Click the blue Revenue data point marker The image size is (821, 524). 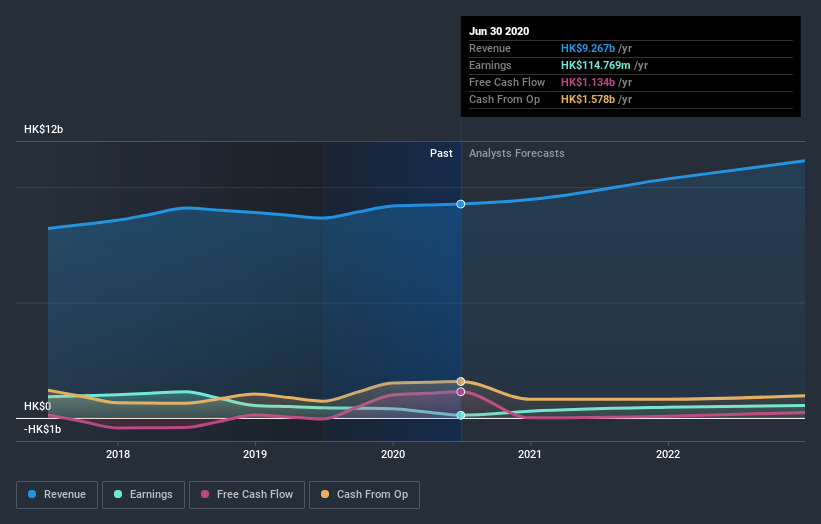pyautogui.click(x=461, y=204)
